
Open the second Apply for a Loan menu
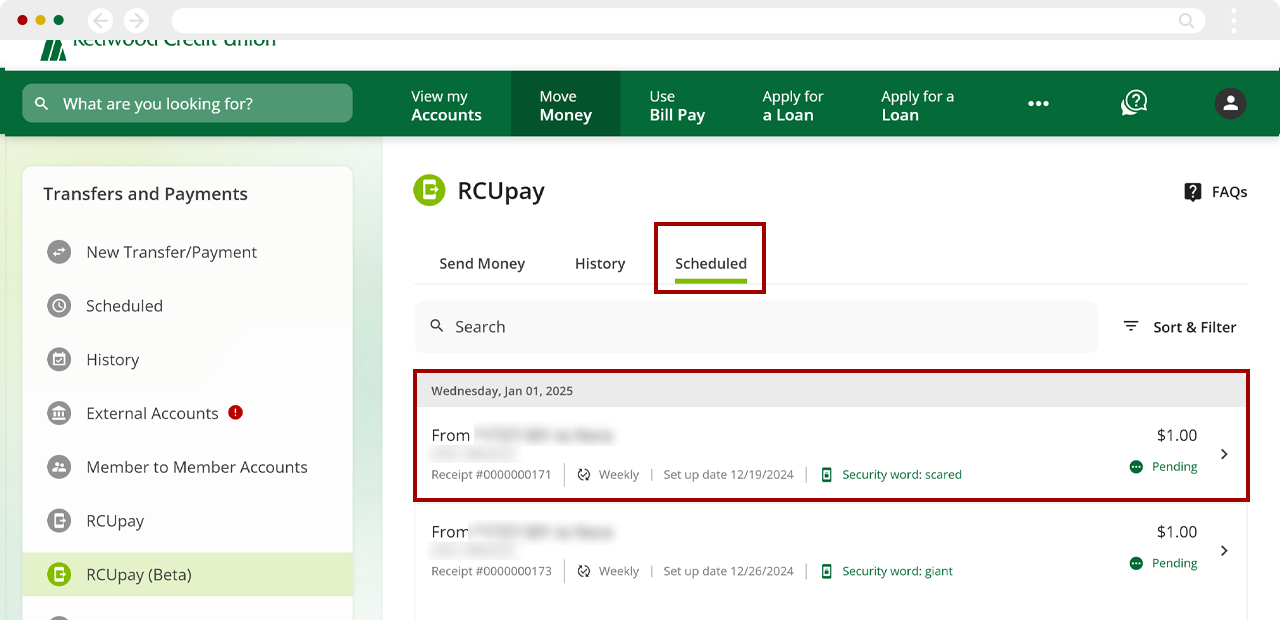917,105
